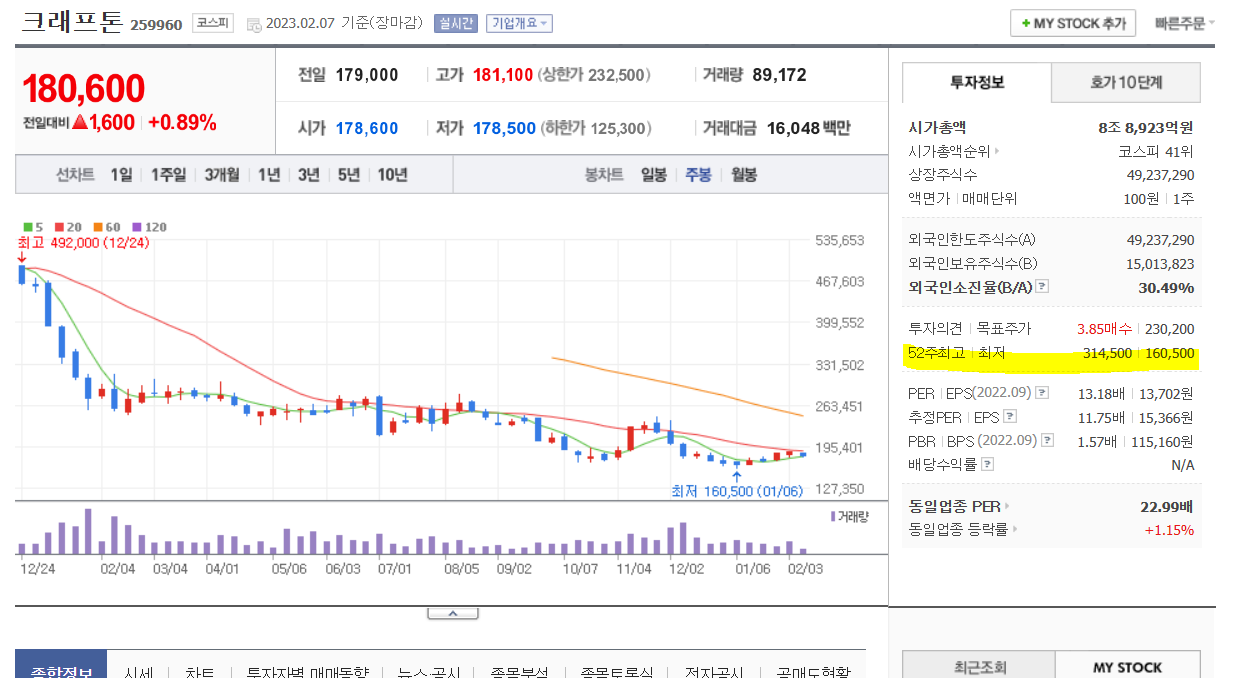This screenshot has width=1237, height=678.
Task: Open the 차트 tab
Action: coord(199,671)
